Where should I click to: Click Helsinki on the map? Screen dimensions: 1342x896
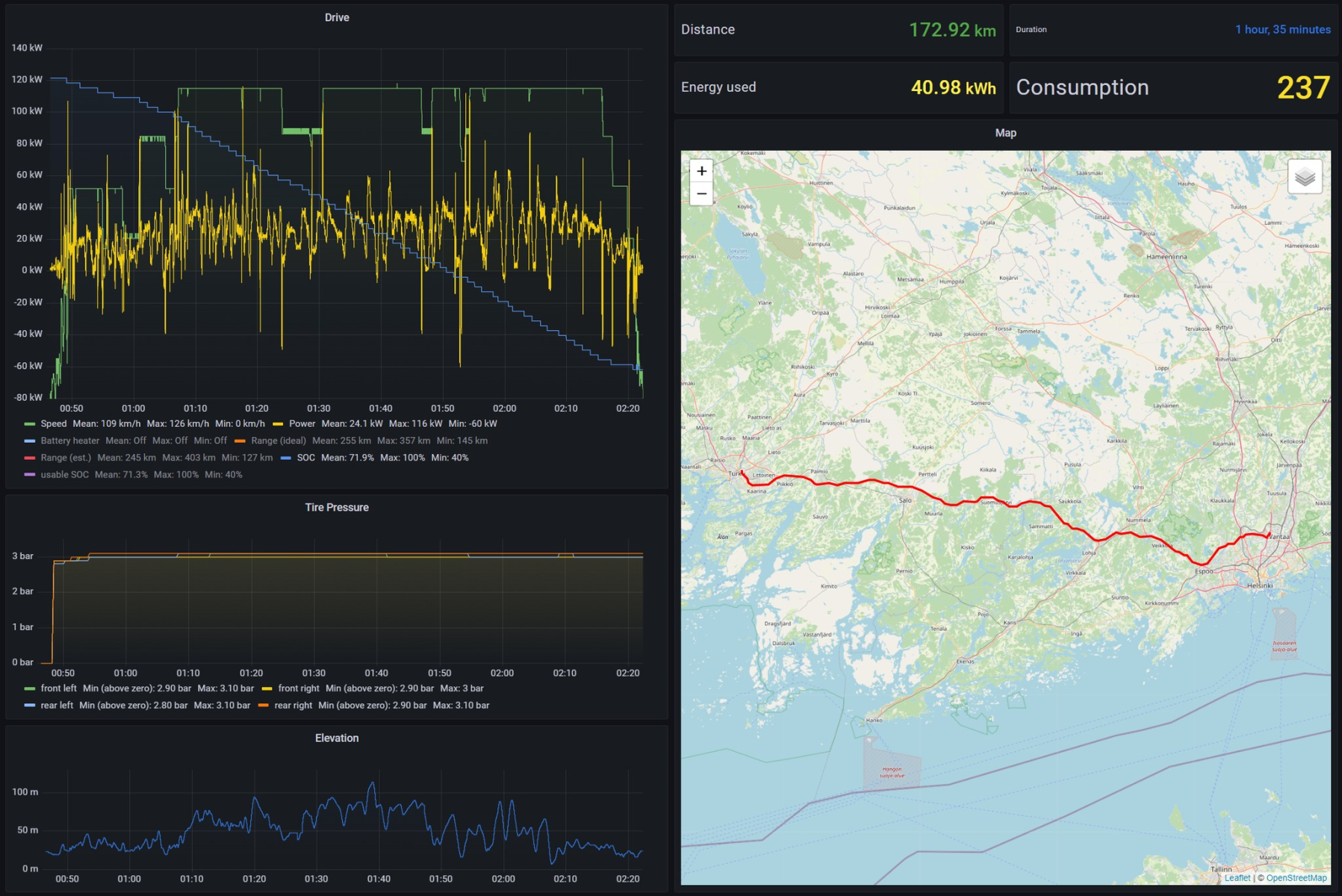pos(1260,585)
